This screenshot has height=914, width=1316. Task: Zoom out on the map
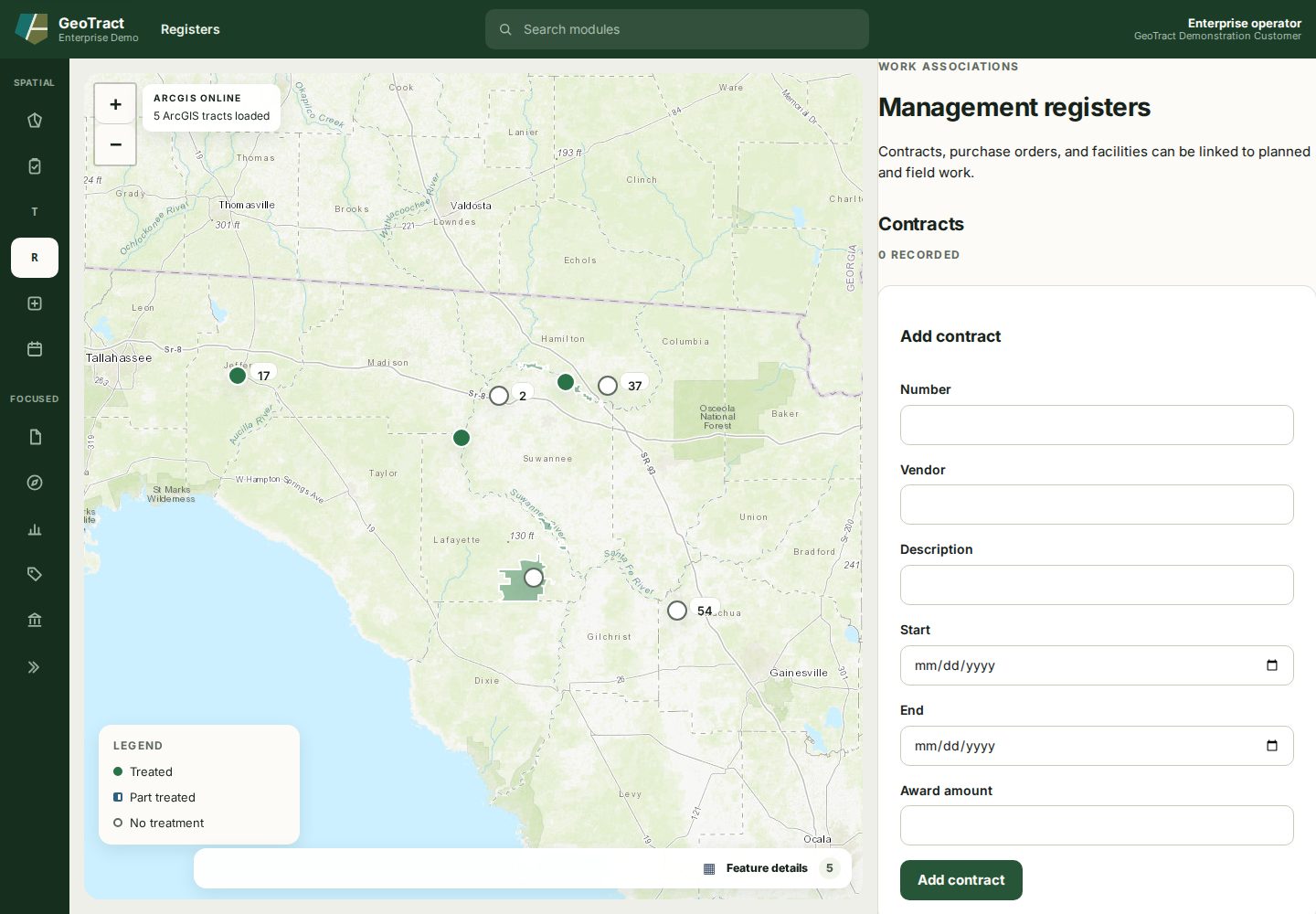point(115,144)
